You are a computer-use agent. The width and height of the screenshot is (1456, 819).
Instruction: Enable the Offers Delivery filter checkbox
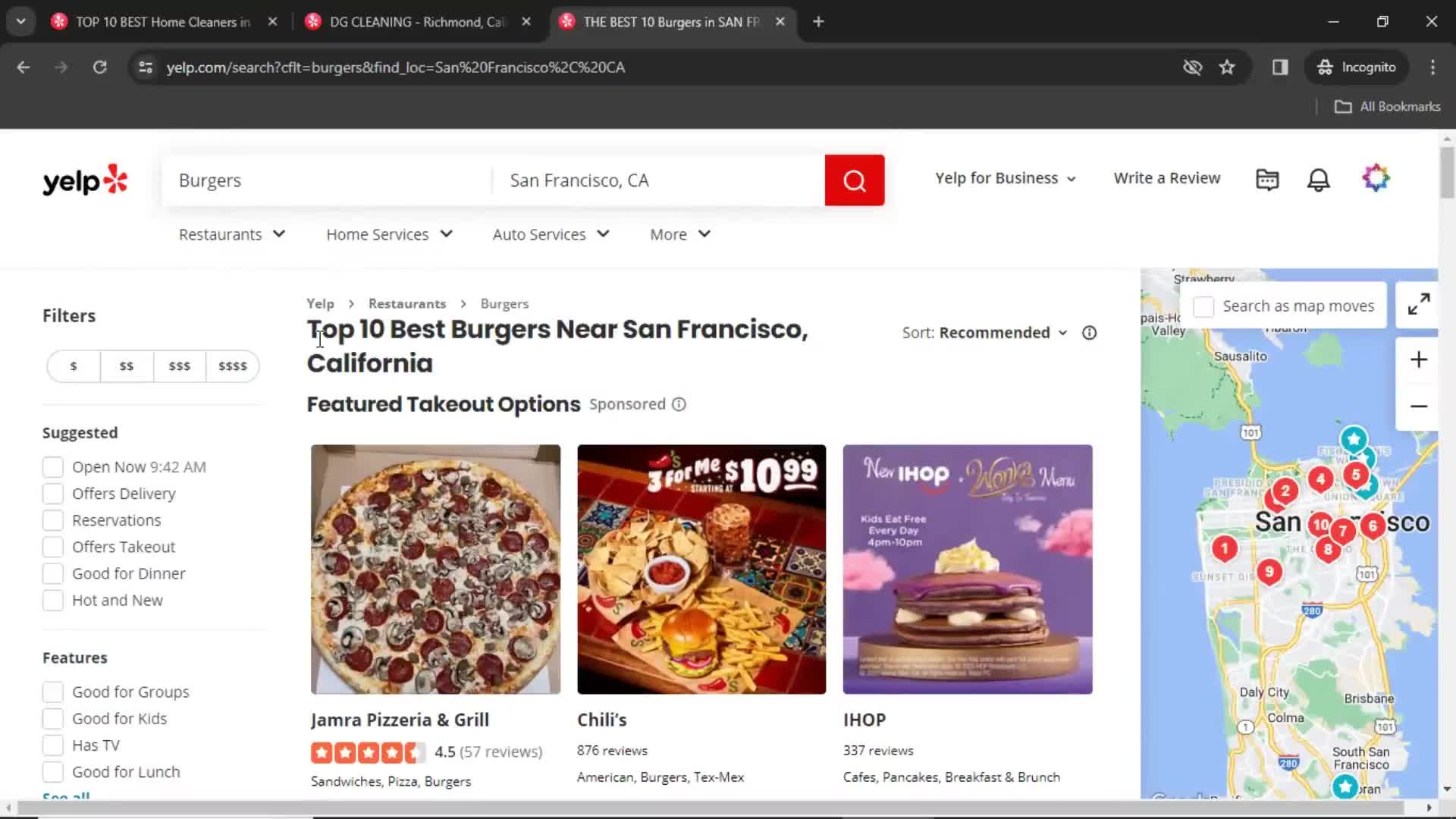[52, 493]
